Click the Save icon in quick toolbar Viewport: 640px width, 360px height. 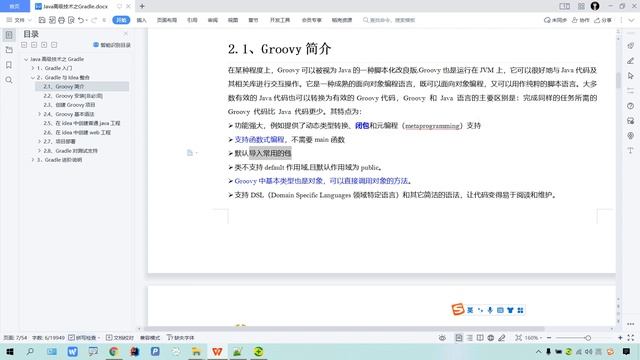tap(42, 20)
